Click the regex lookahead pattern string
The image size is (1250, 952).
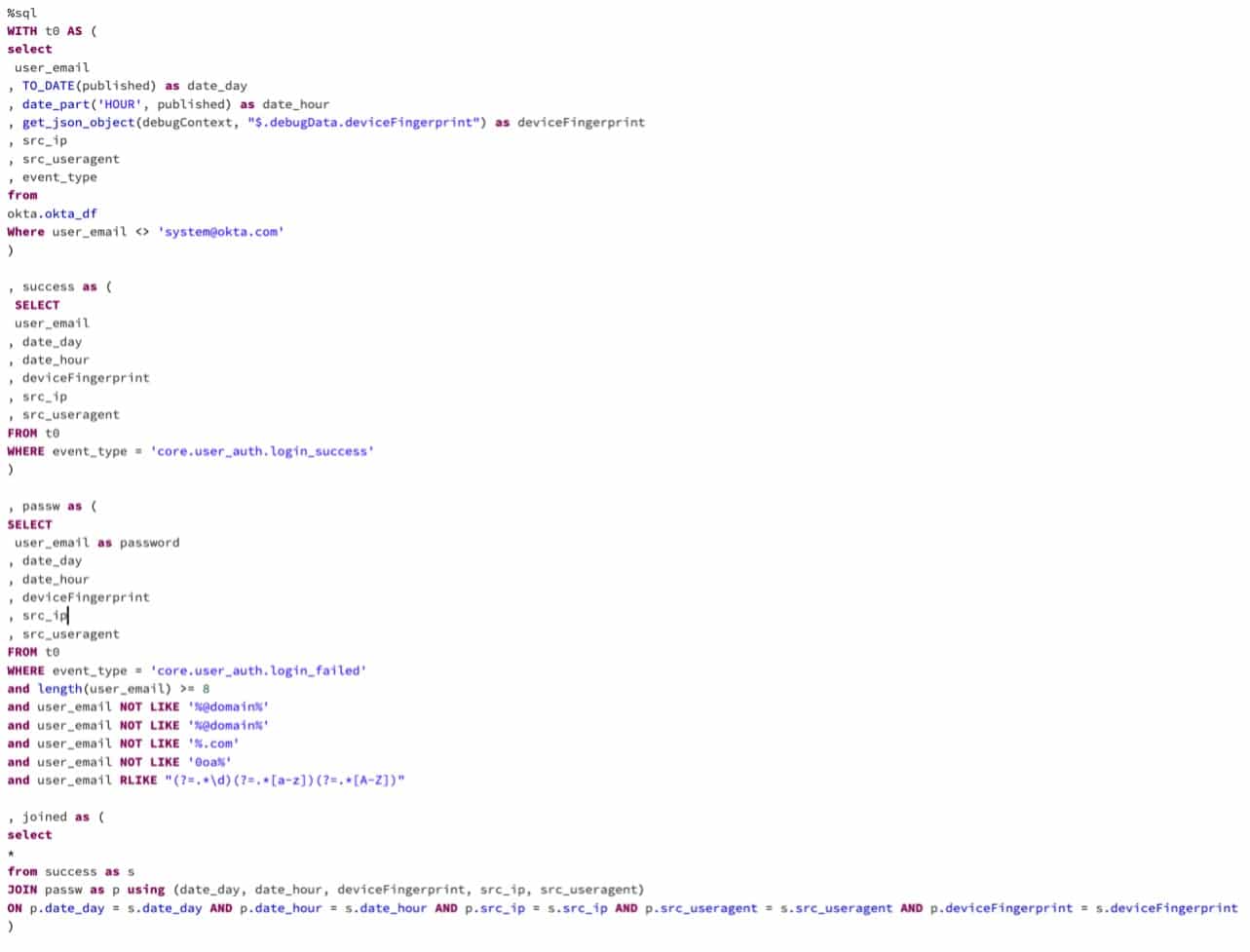point(284,781)
